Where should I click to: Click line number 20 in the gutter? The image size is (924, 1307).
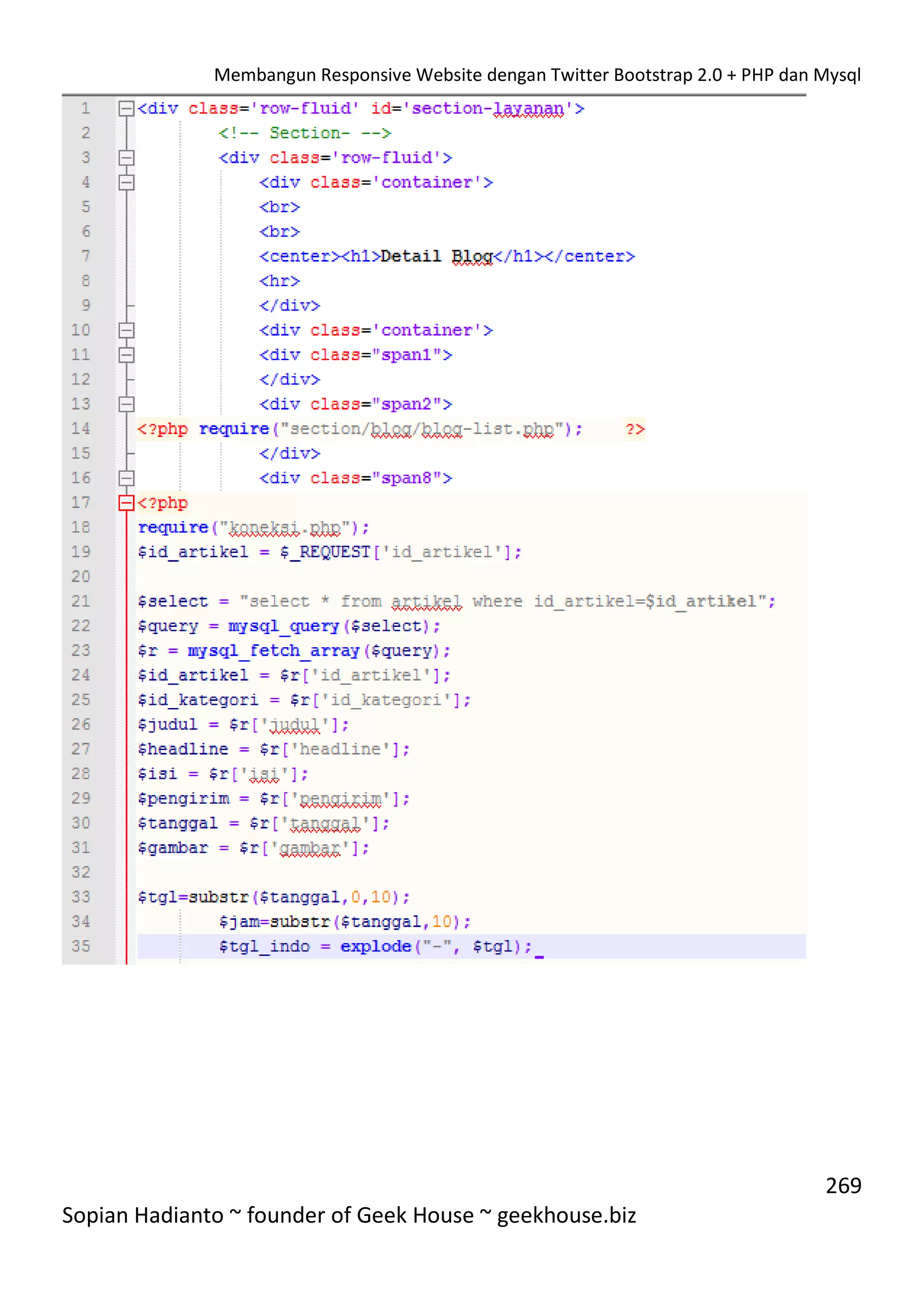(81, 577)
